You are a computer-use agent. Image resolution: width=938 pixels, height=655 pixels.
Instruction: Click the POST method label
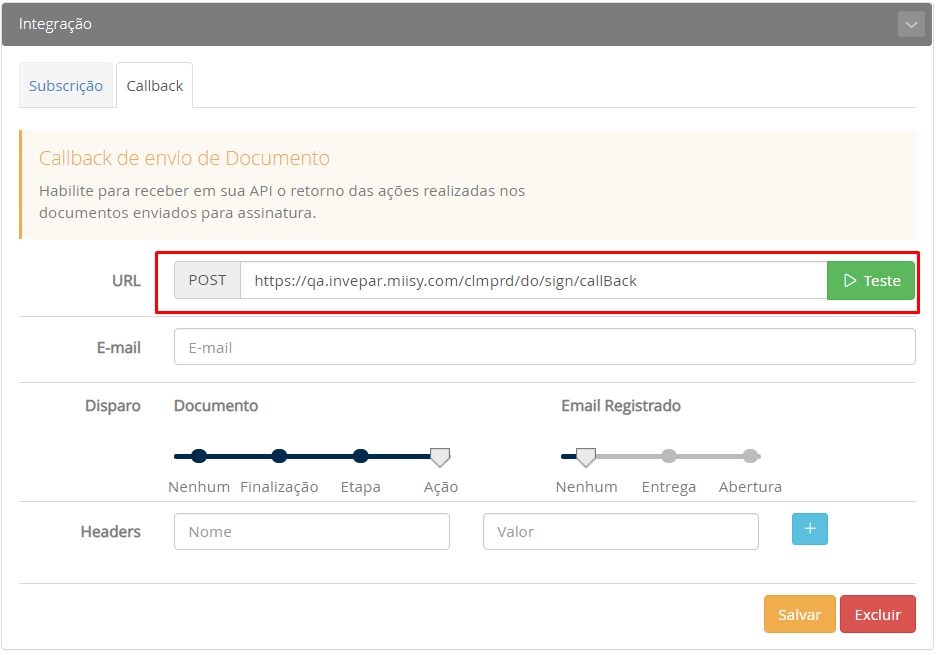(207, 281)
